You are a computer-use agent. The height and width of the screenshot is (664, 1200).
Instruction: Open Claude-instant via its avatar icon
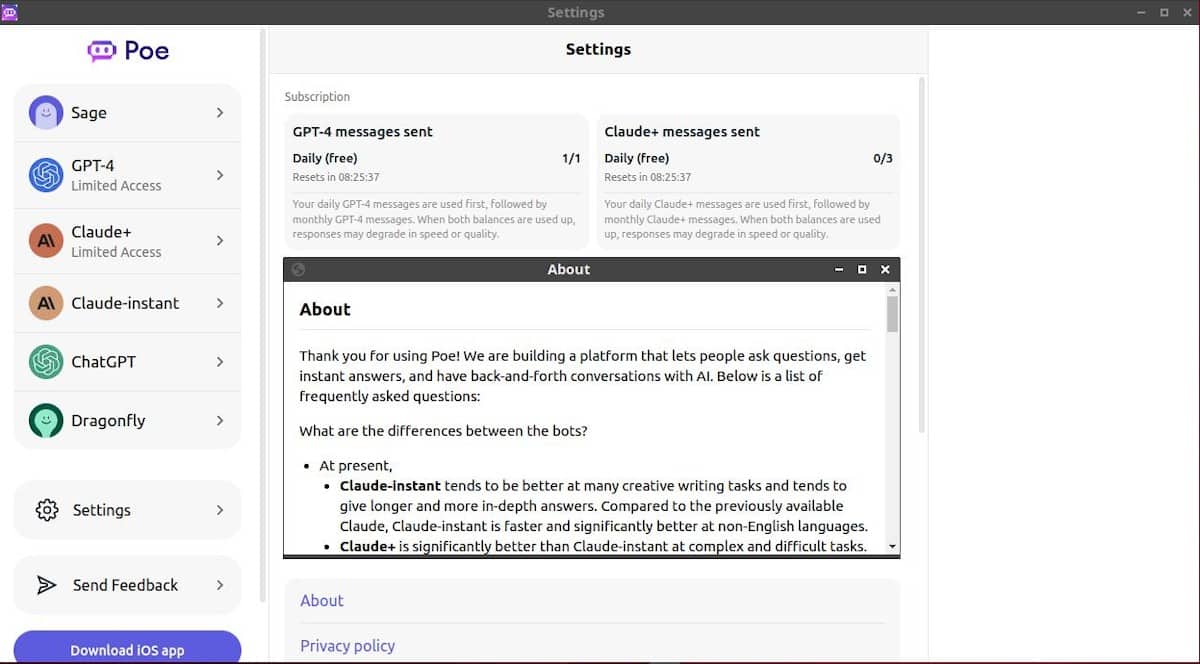point(46,303)
